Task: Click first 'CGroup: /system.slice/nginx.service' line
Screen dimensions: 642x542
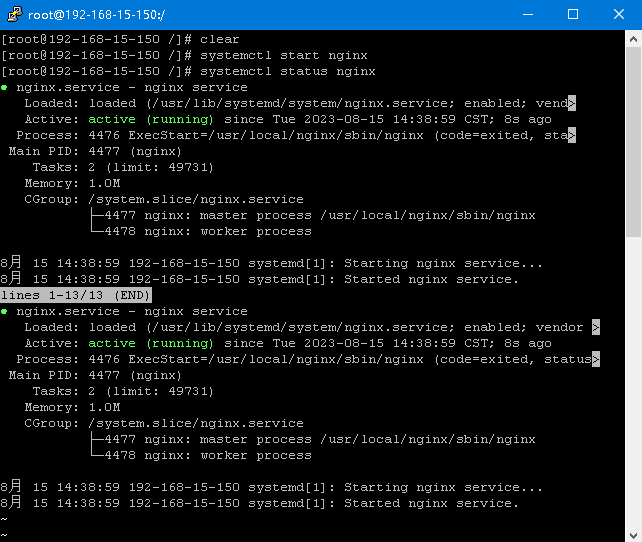Action: click(x=164, y=199)
